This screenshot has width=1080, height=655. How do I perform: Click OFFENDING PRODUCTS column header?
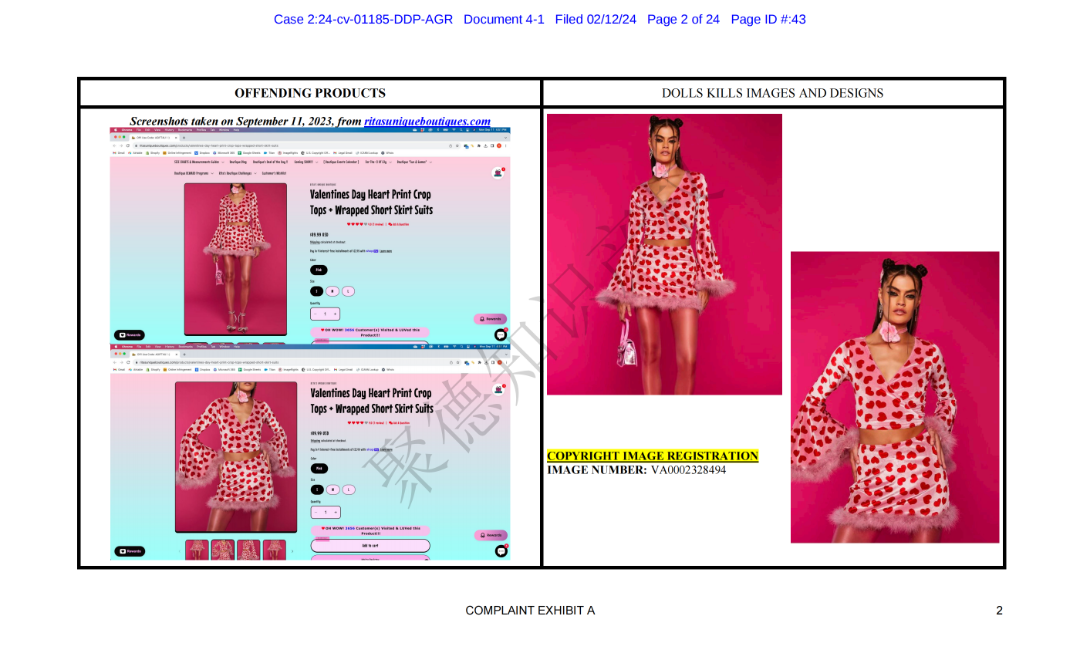click(310, 93)
